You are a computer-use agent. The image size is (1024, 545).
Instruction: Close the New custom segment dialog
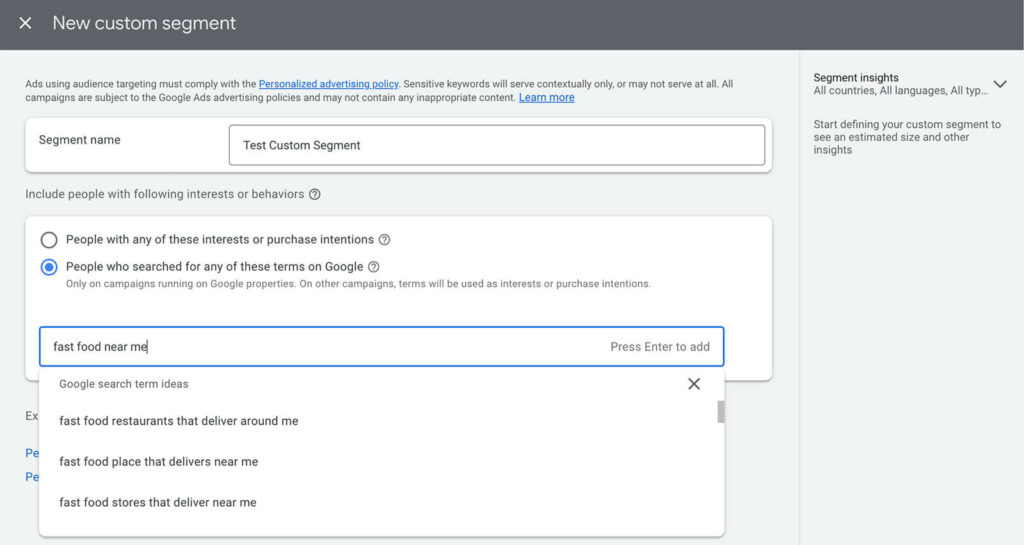point(25,23)
